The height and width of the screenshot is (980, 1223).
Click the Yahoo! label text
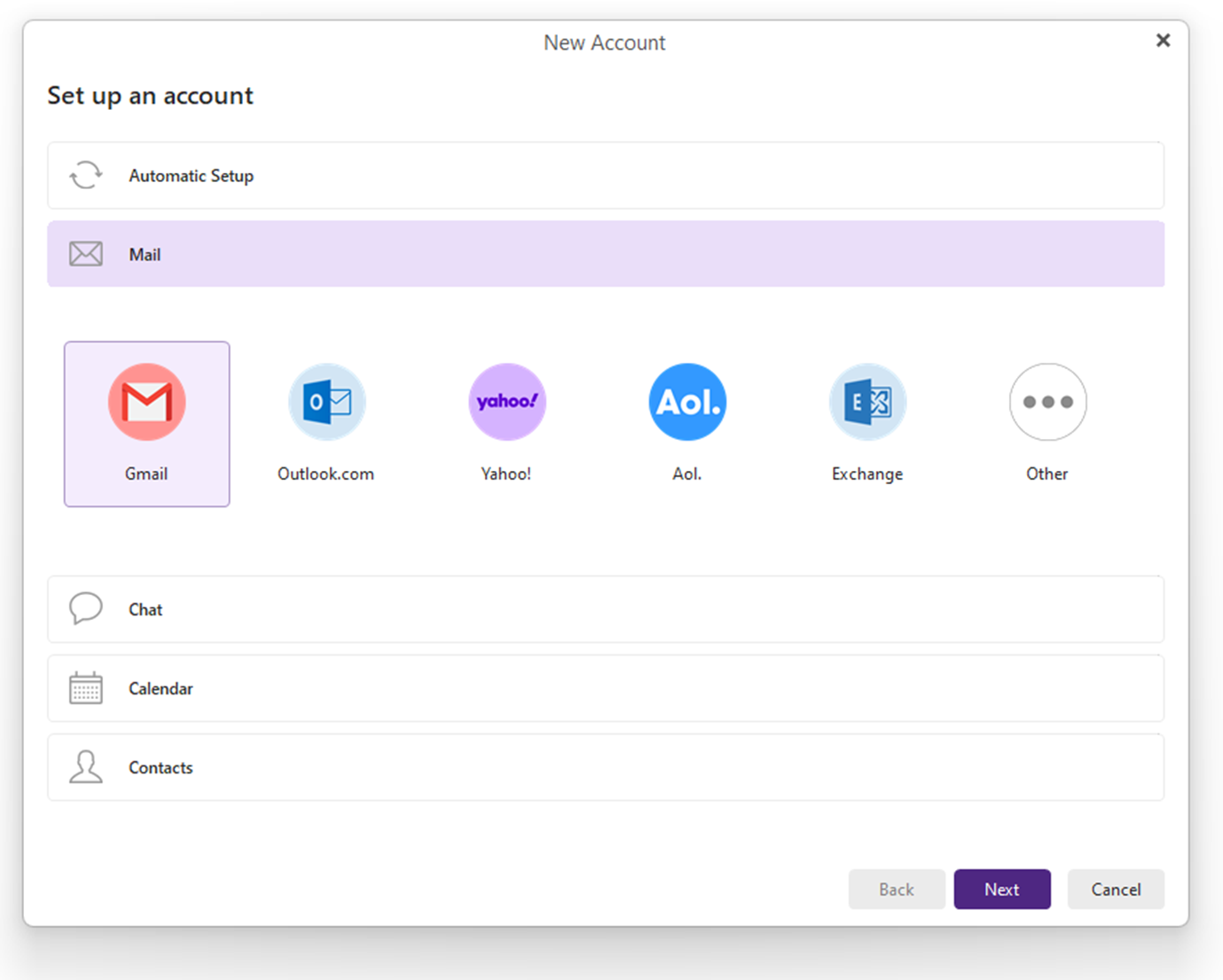point(506,474)
